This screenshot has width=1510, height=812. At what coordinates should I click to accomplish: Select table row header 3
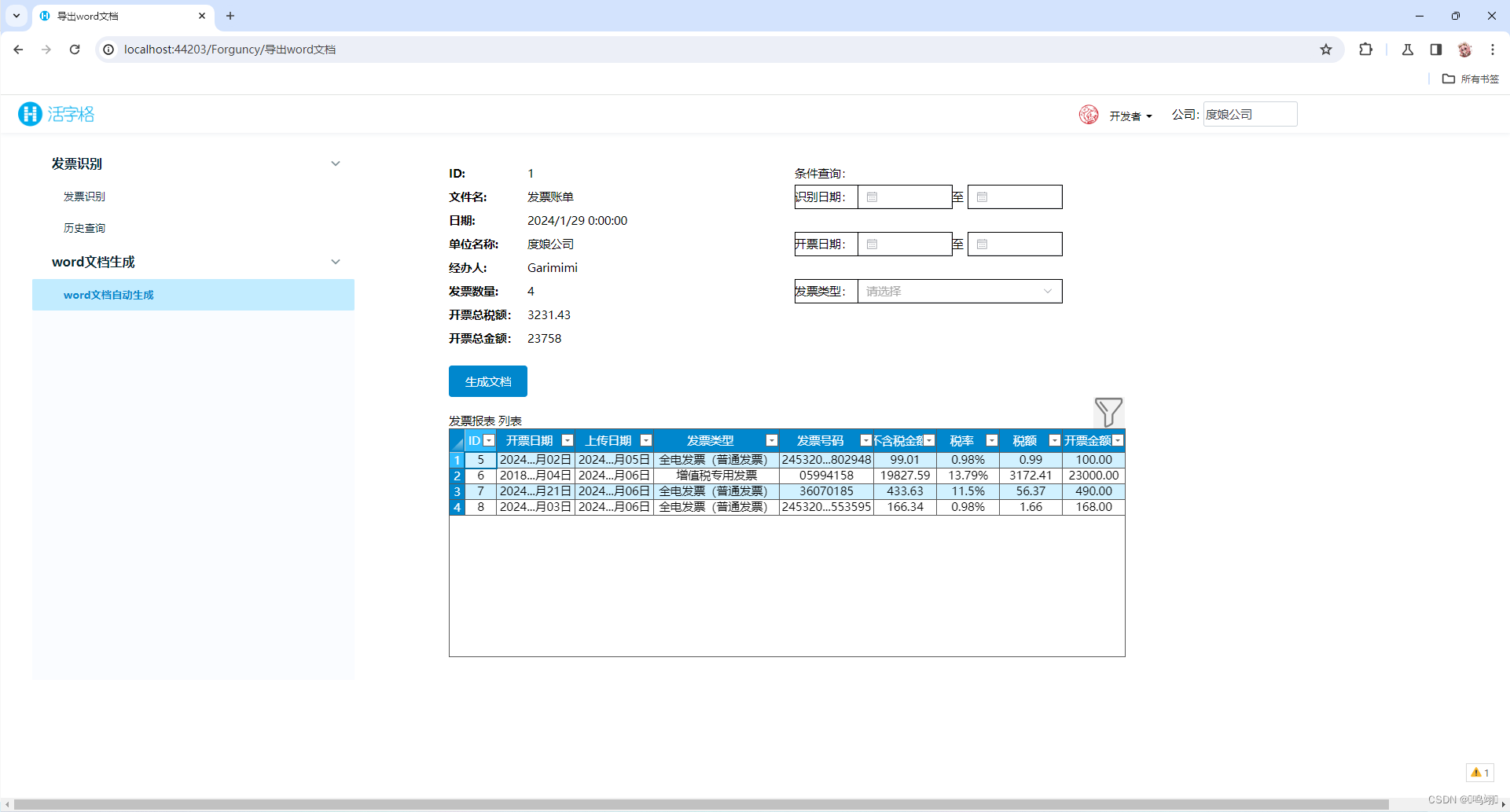point(457,491)
